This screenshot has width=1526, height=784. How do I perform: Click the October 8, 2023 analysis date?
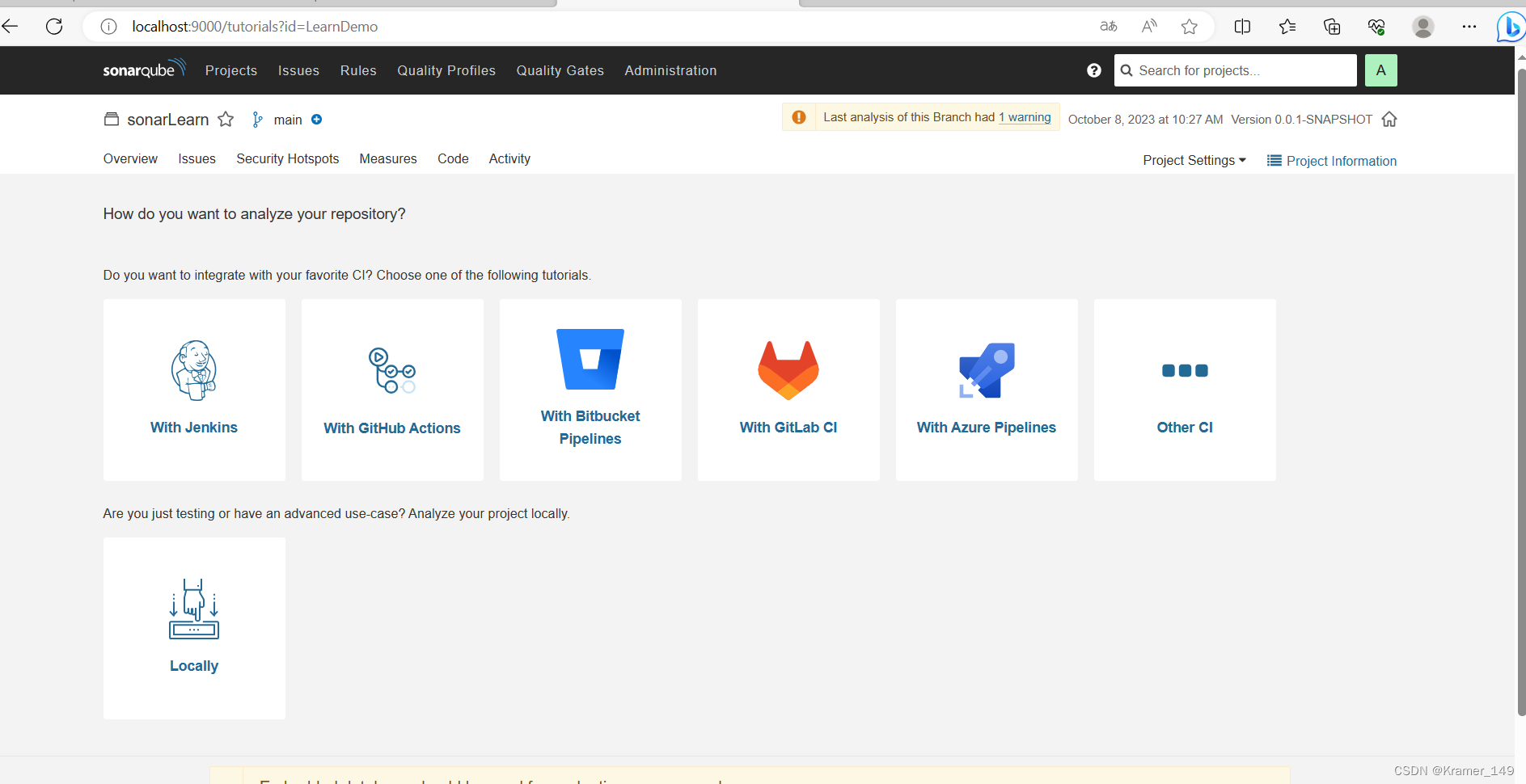[x=1145, y=120]
